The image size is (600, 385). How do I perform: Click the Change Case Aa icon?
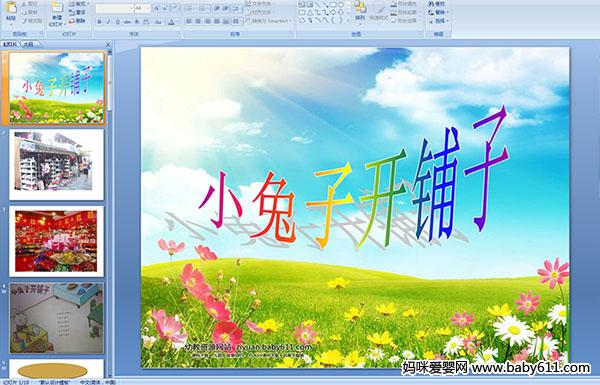point(158,22)
